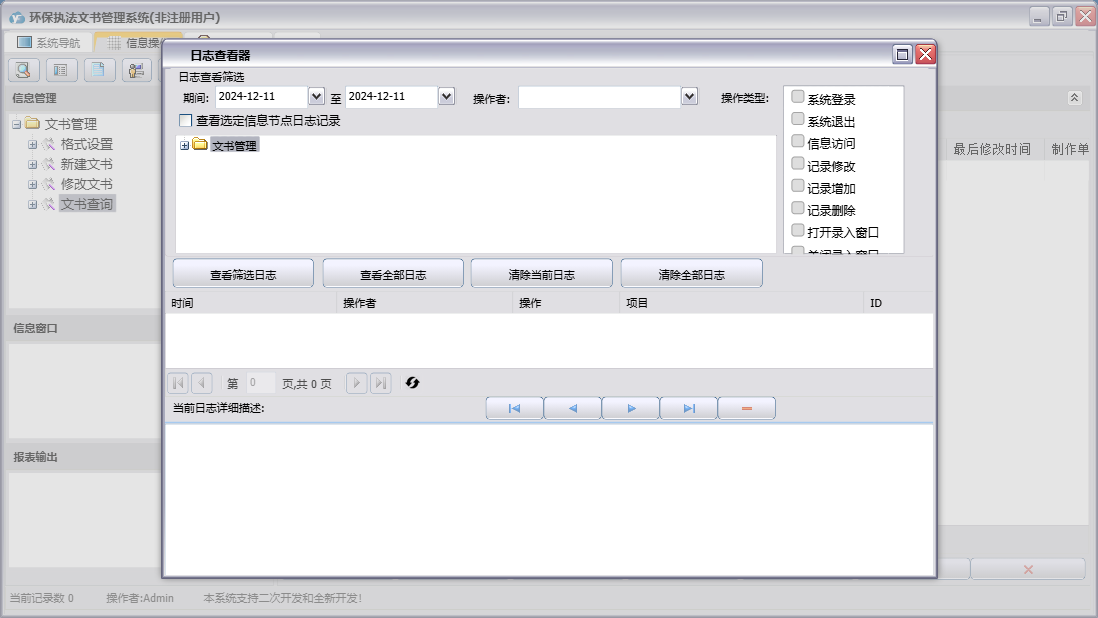Click the 格式设置 node icon in sidebar
This screenshot has height=618, width=1098.
[x=48, y=144]
